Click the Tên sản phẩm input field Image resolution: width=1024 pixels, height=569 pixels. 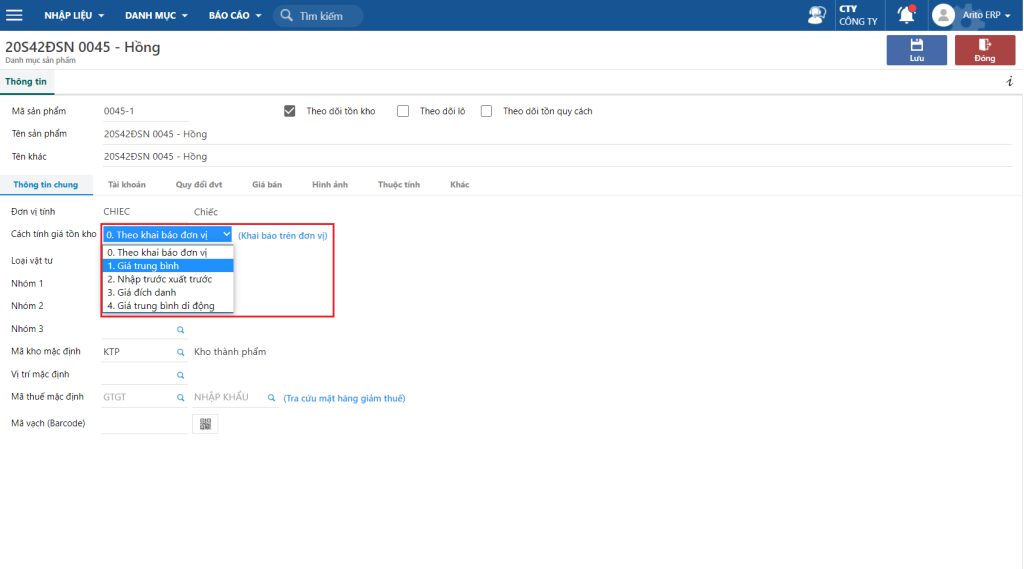click(x=556, y=134)
